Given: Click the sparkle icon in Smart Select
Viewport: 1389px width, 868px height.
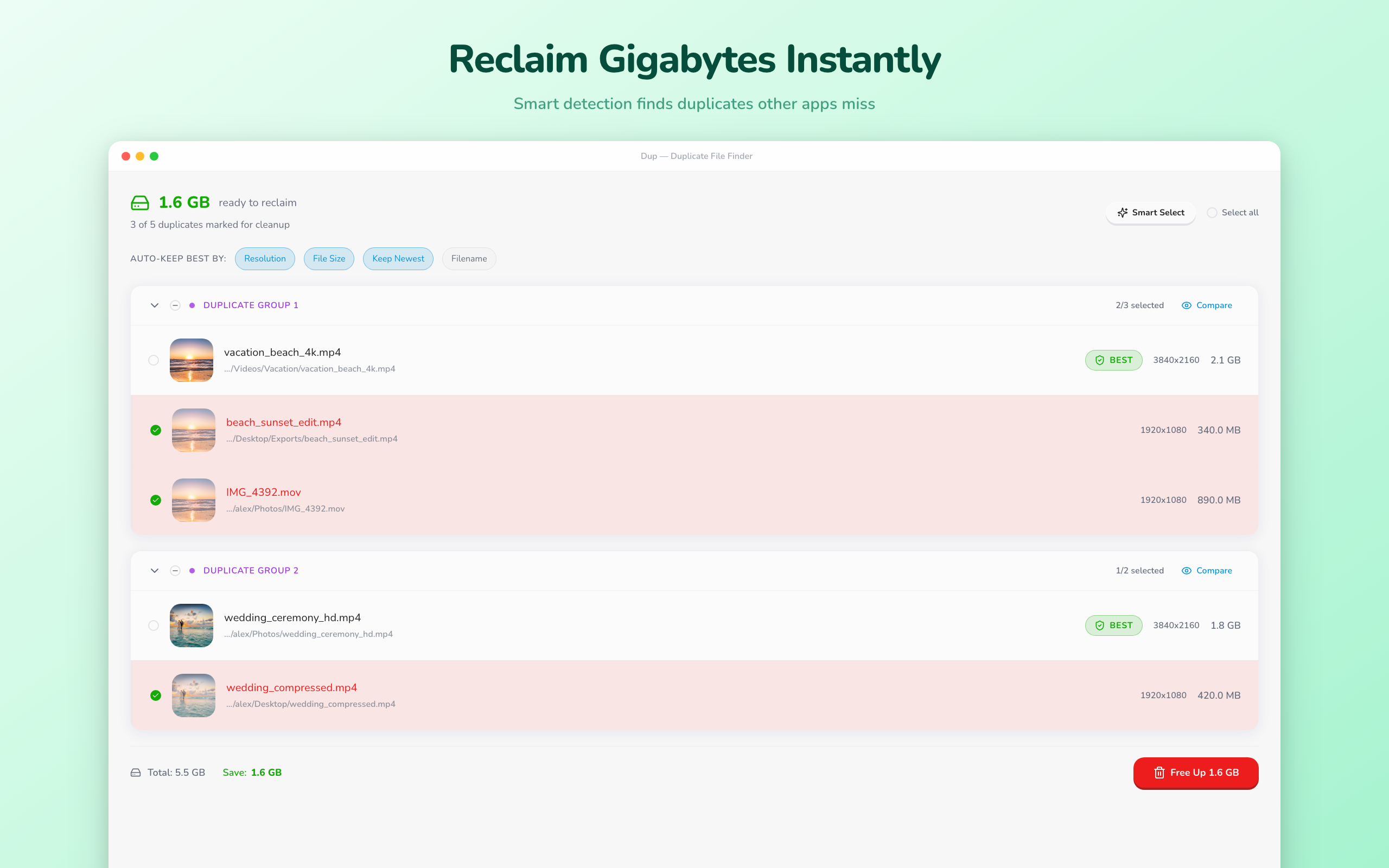Looking at the screenshot, I should 1122,213.
